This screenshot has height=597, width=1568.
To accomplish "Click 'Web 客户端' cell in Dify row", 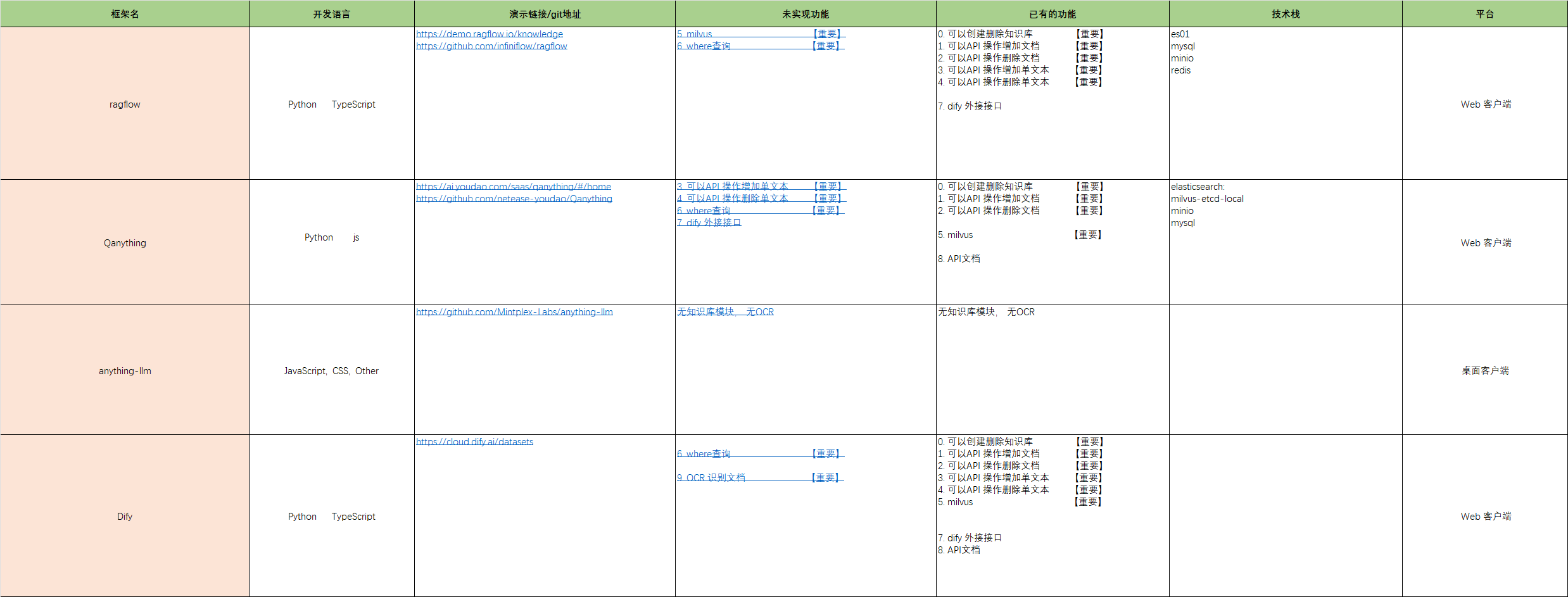I will click(1485, 516).
